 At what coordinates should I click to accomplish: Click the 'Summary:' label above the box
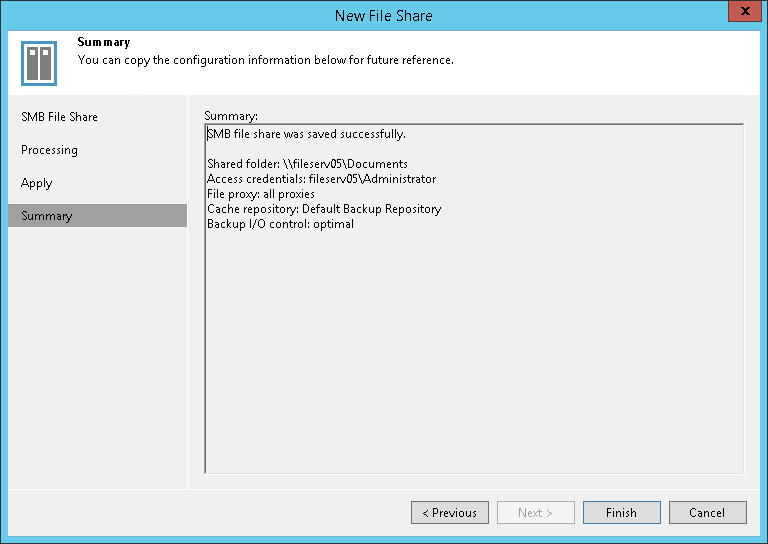(231, 116)
